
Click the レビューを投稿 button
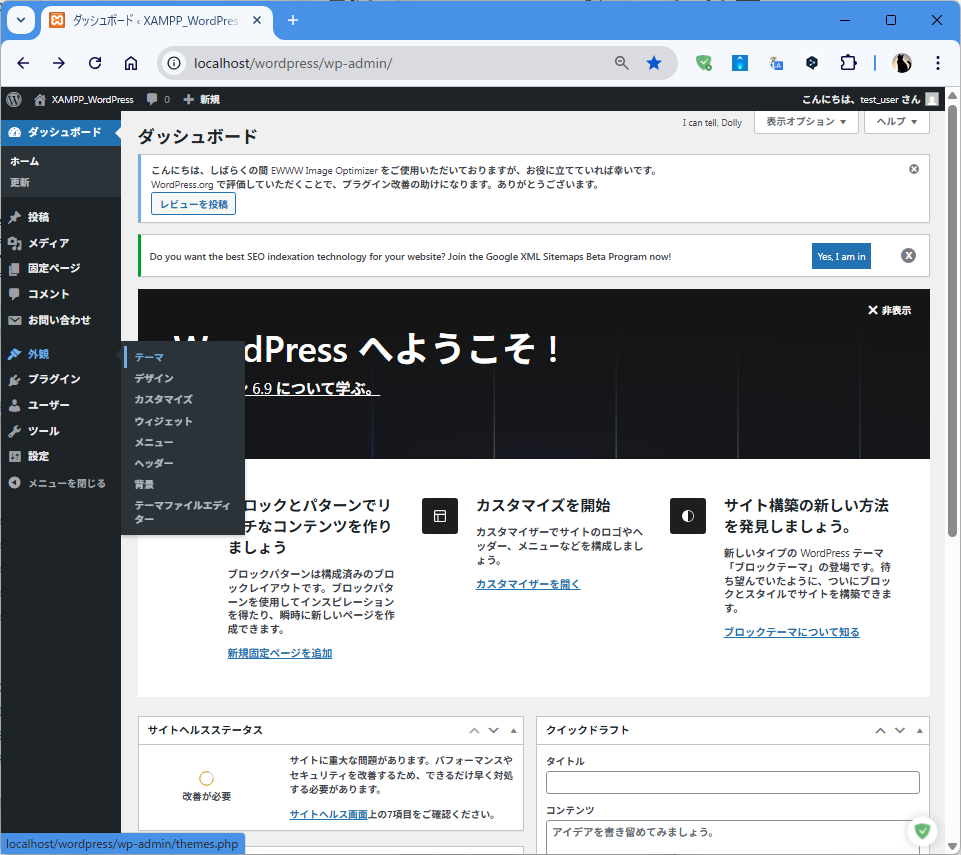coord(193,204)
